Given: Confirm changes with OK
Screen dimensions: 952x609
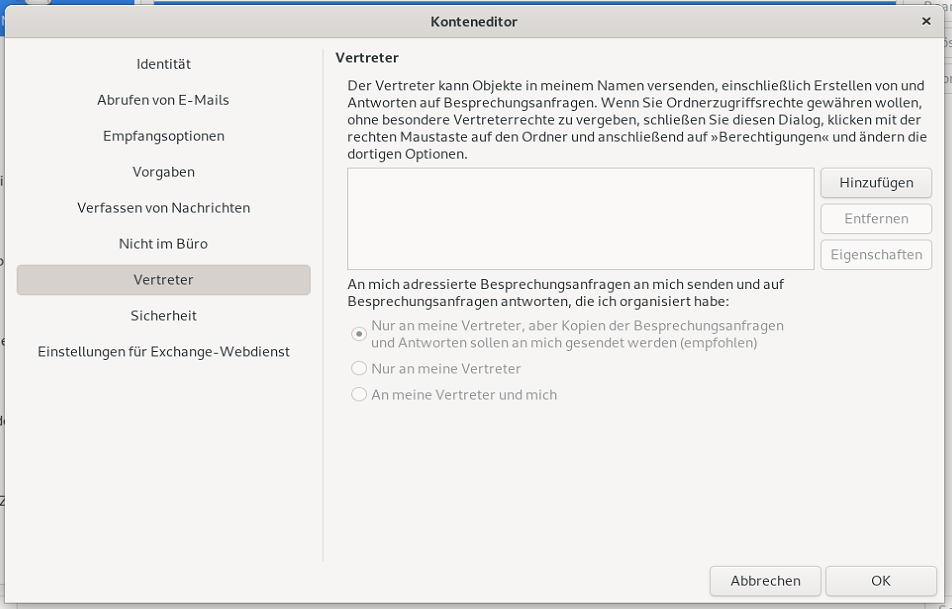Looking at the screenshot, I should click(x=880, y=581).
